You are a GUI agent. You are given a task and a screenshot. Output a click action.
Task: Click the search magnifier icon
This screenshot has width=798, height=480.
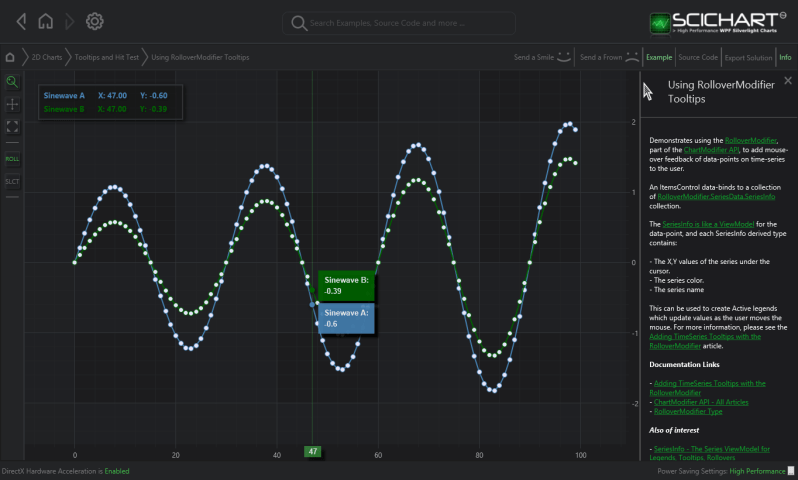click(x=299, y=23)
